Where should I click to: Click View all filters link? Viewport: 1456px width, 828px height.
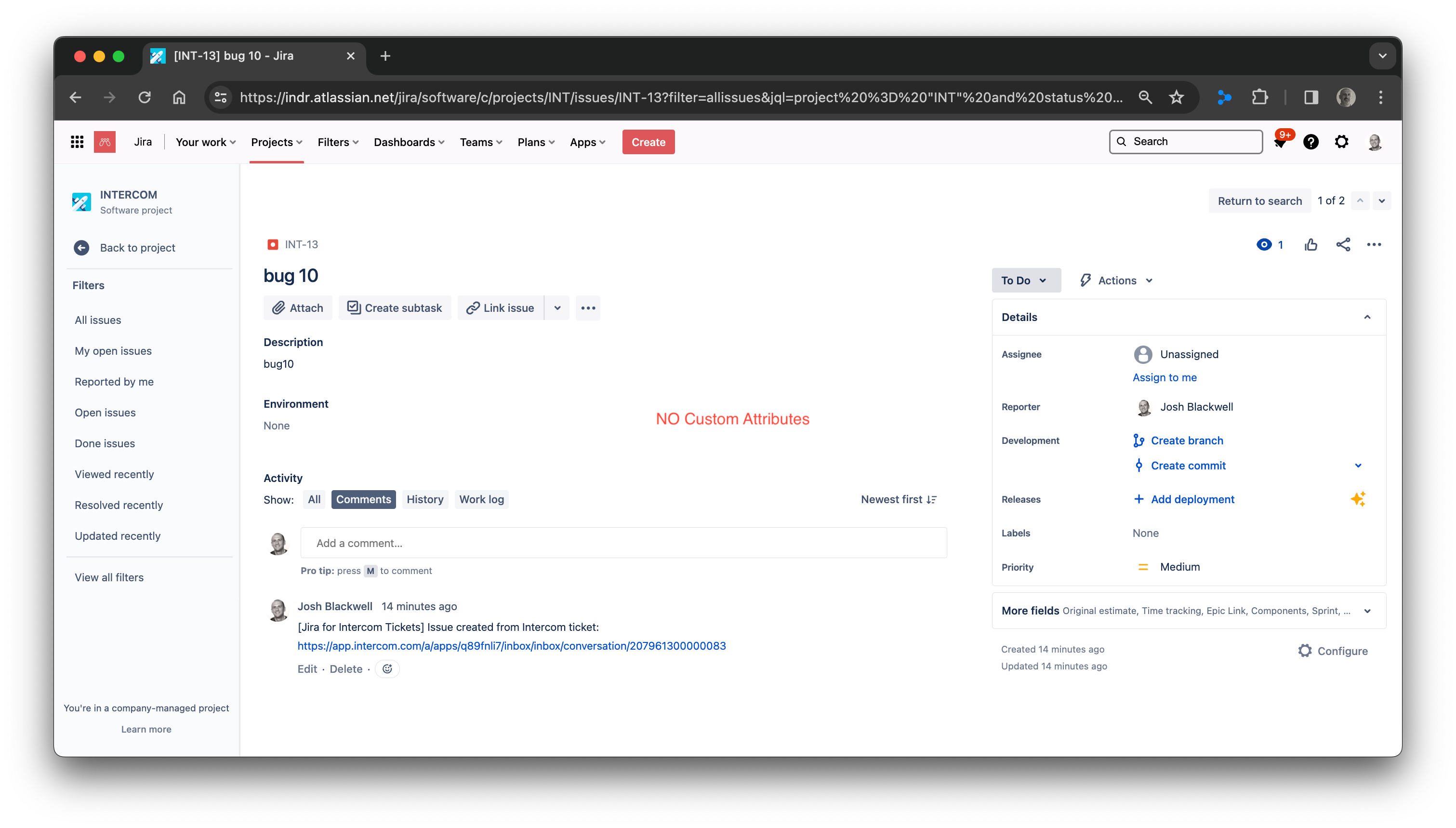[x=109, y=577]
